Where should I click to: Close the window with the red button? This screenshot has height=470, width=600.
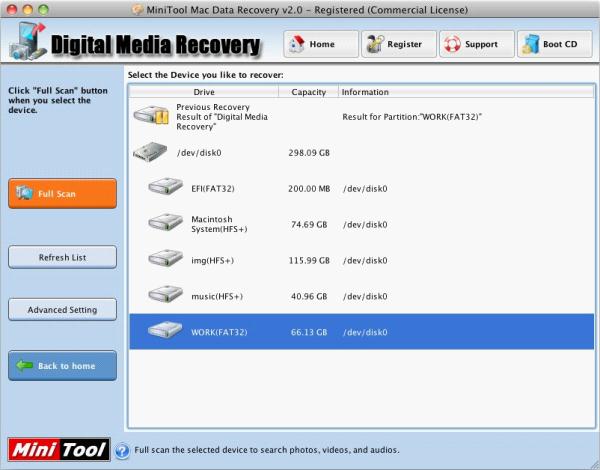12,9
